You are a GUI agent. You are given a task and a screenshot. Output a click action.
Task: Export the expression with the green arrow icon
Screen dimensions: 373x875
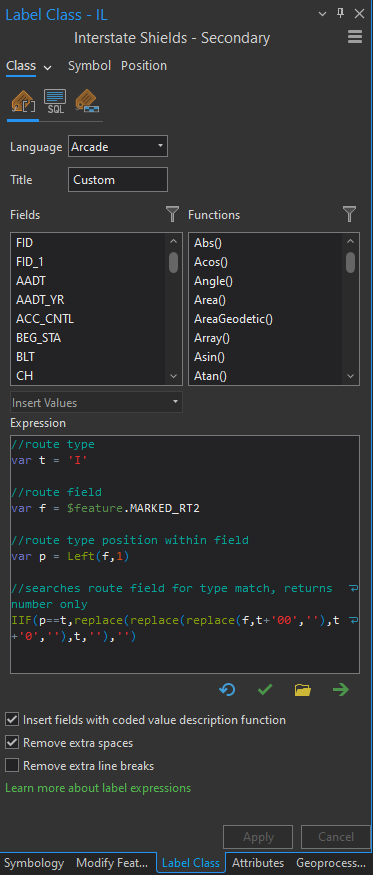(341, 690)
